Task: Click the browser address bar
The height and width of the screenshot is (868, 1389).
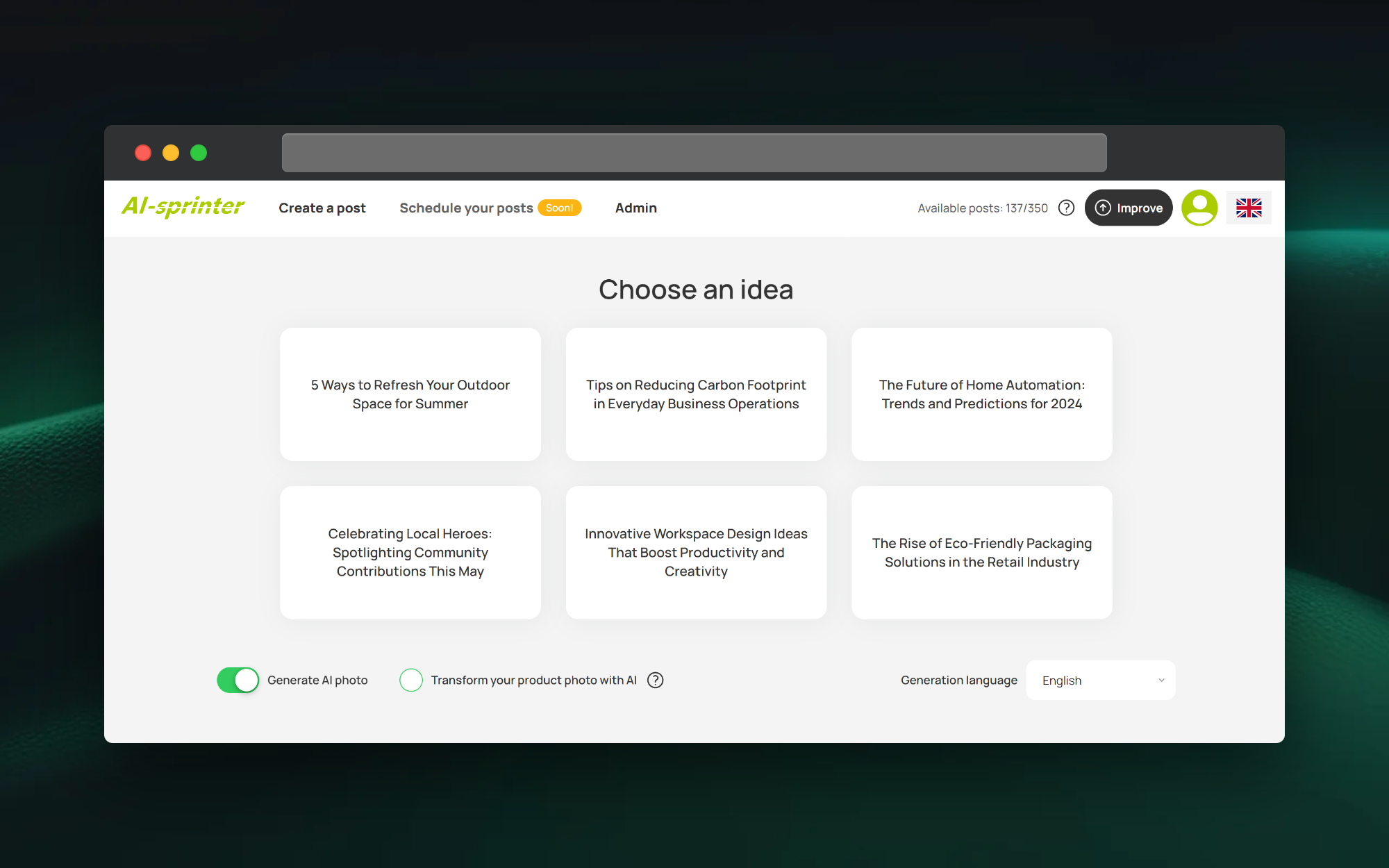Action: (x=694, y=153)
